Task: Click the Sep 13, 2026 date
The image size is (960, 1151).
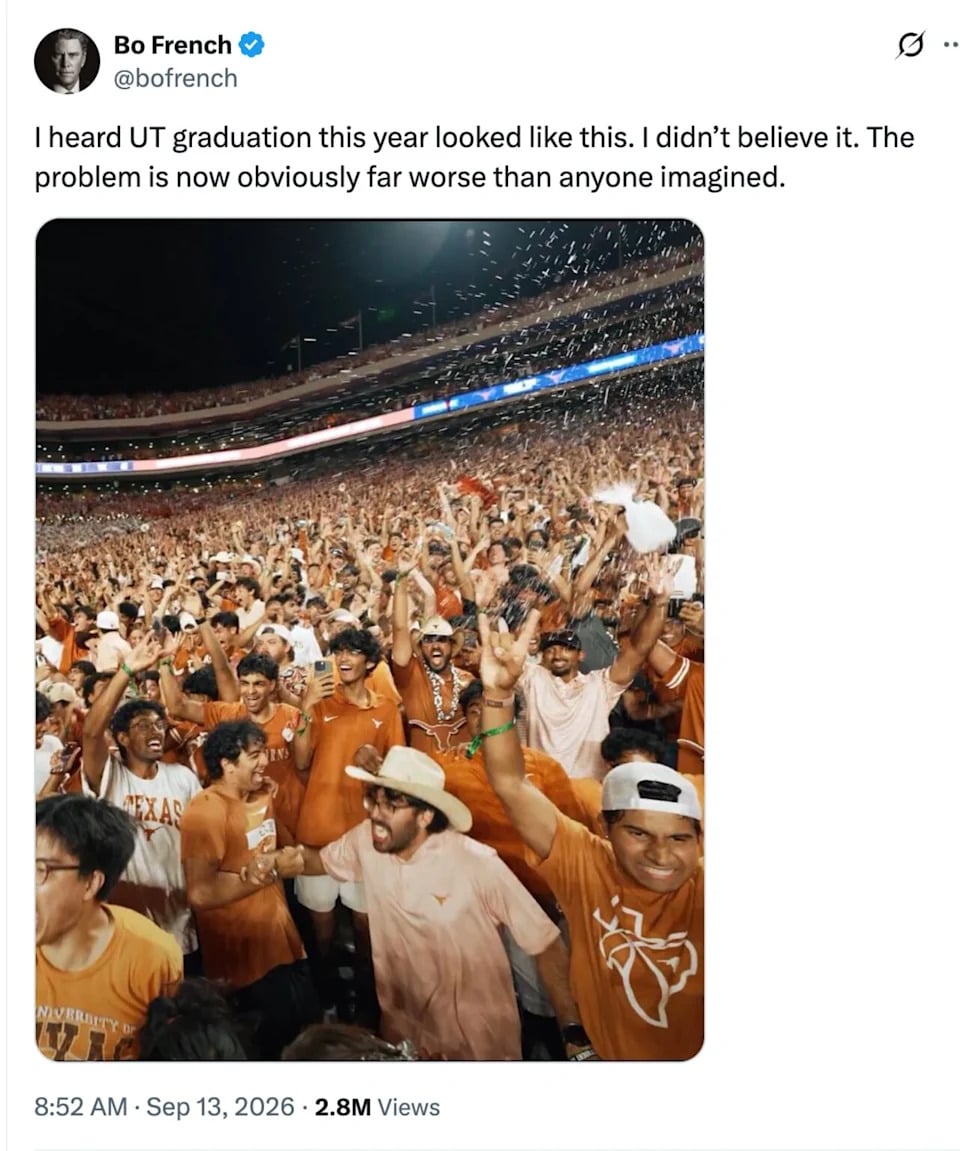Action: 220,1106
